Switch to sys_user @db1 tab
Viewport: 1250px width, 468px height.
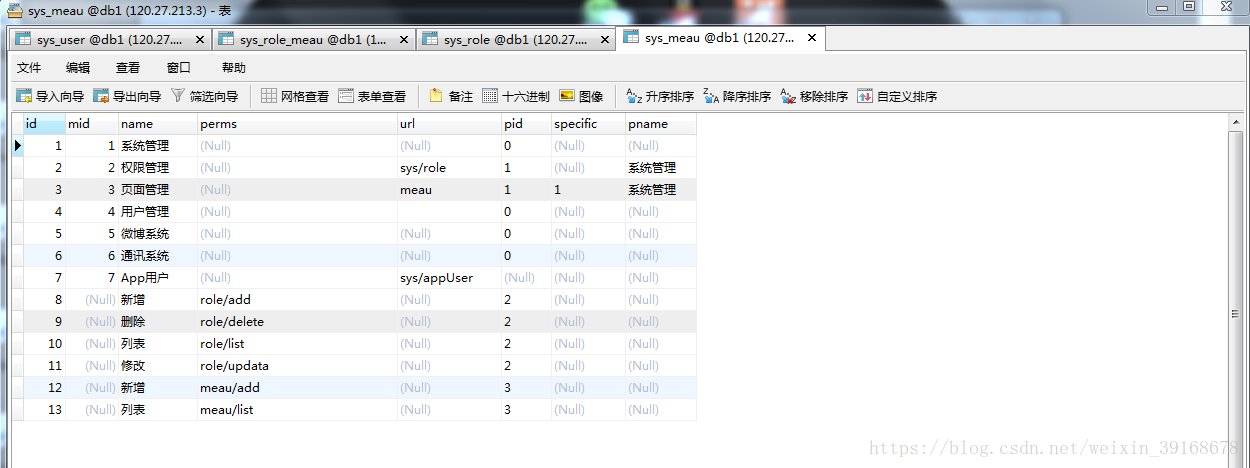point(109,39)
